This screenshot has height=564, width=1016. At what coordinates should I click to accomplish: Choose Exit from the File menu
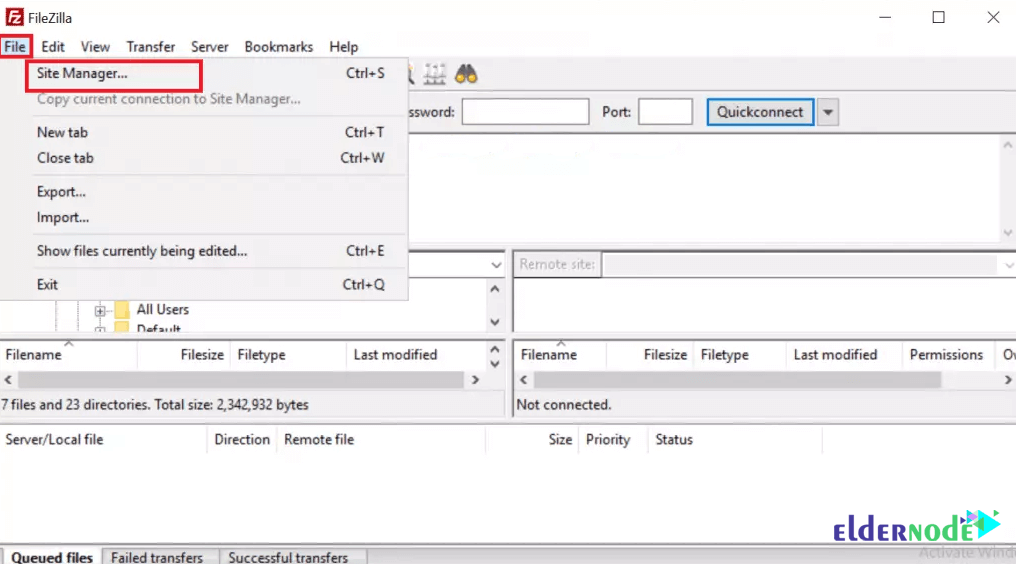click(x=211, y=285)
